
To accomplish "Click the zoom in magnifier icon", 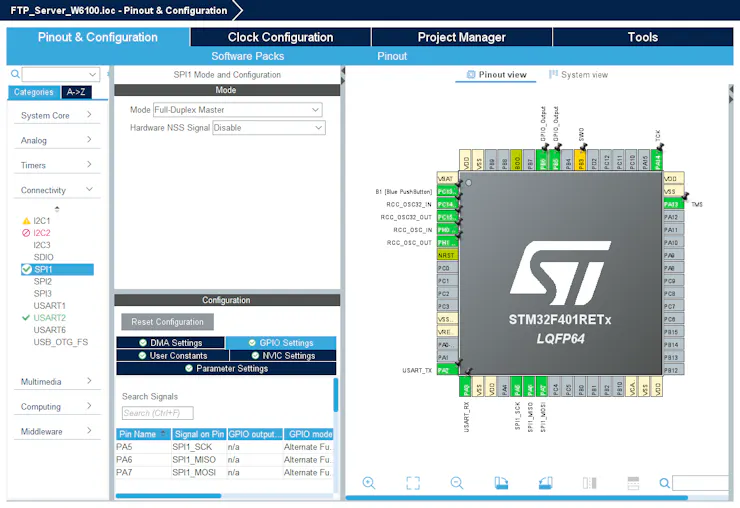I will pyautogui.click(x=369, y=483).
